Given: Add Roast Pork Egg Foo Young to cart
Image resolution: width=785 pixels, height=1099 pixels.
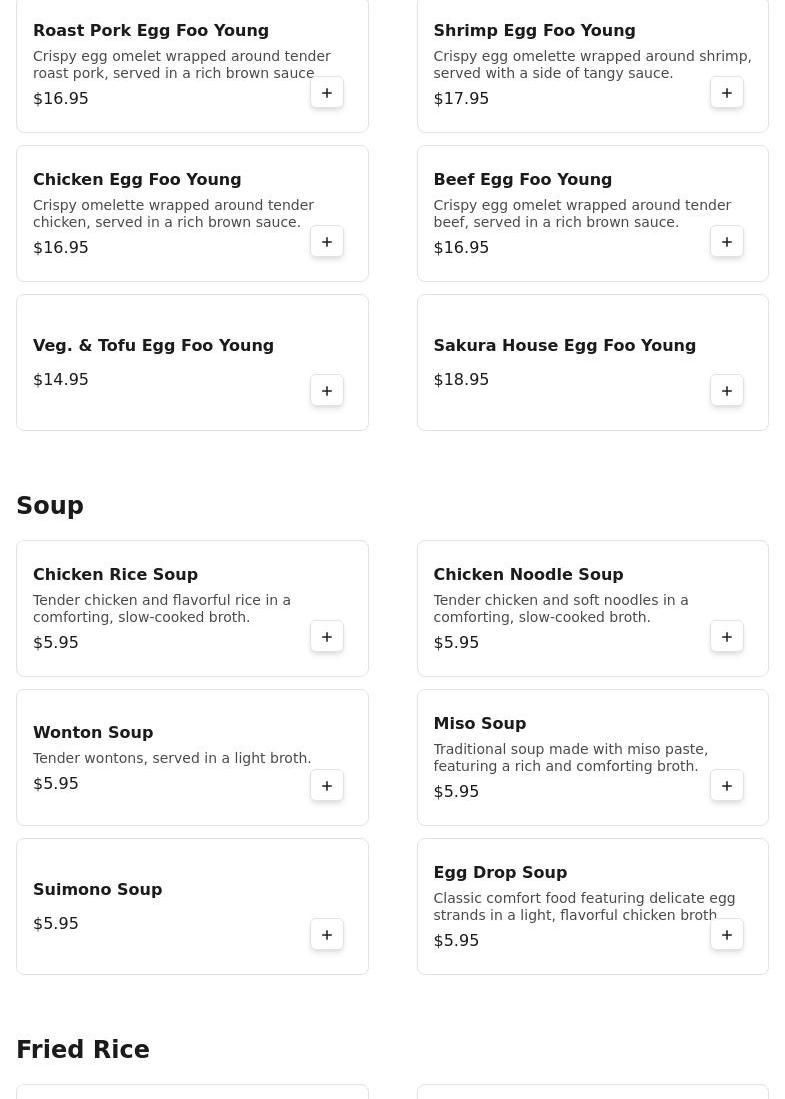Looking at the screenshot, I should [327, 93].
